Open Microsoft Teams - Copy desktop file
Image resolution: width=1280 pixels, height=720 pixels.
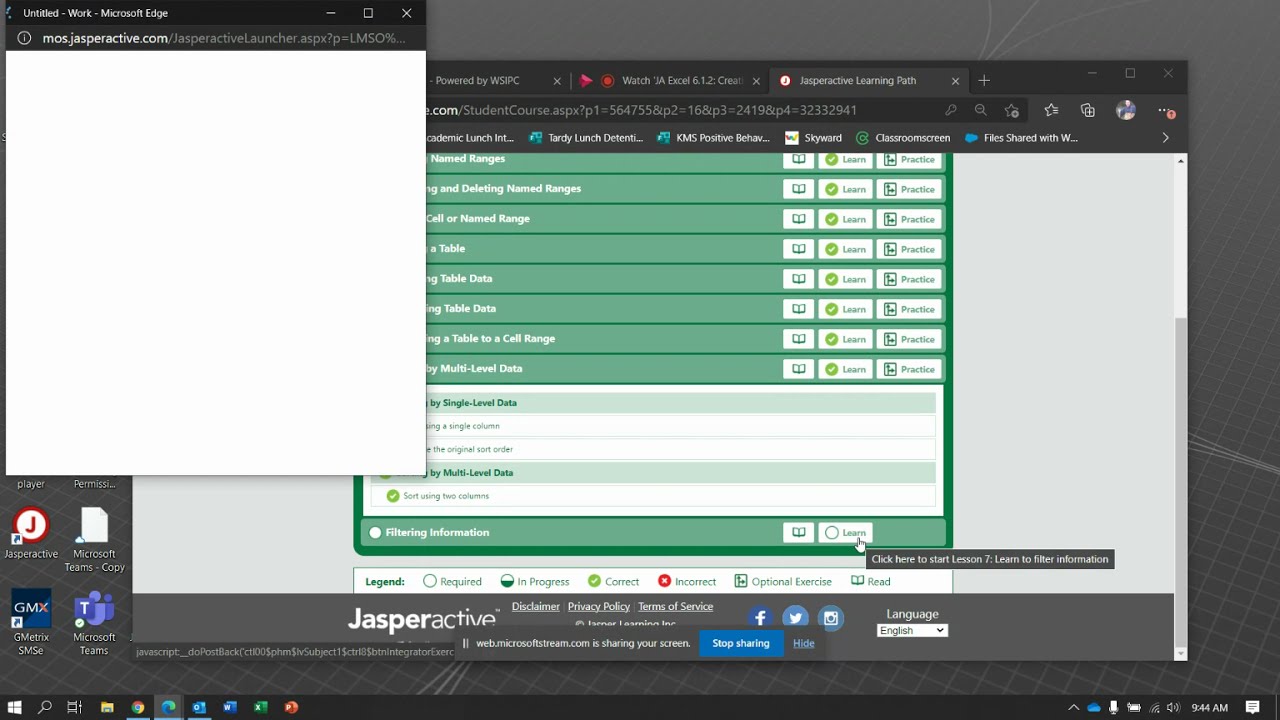pyautogui.click(x=94, y=541)
